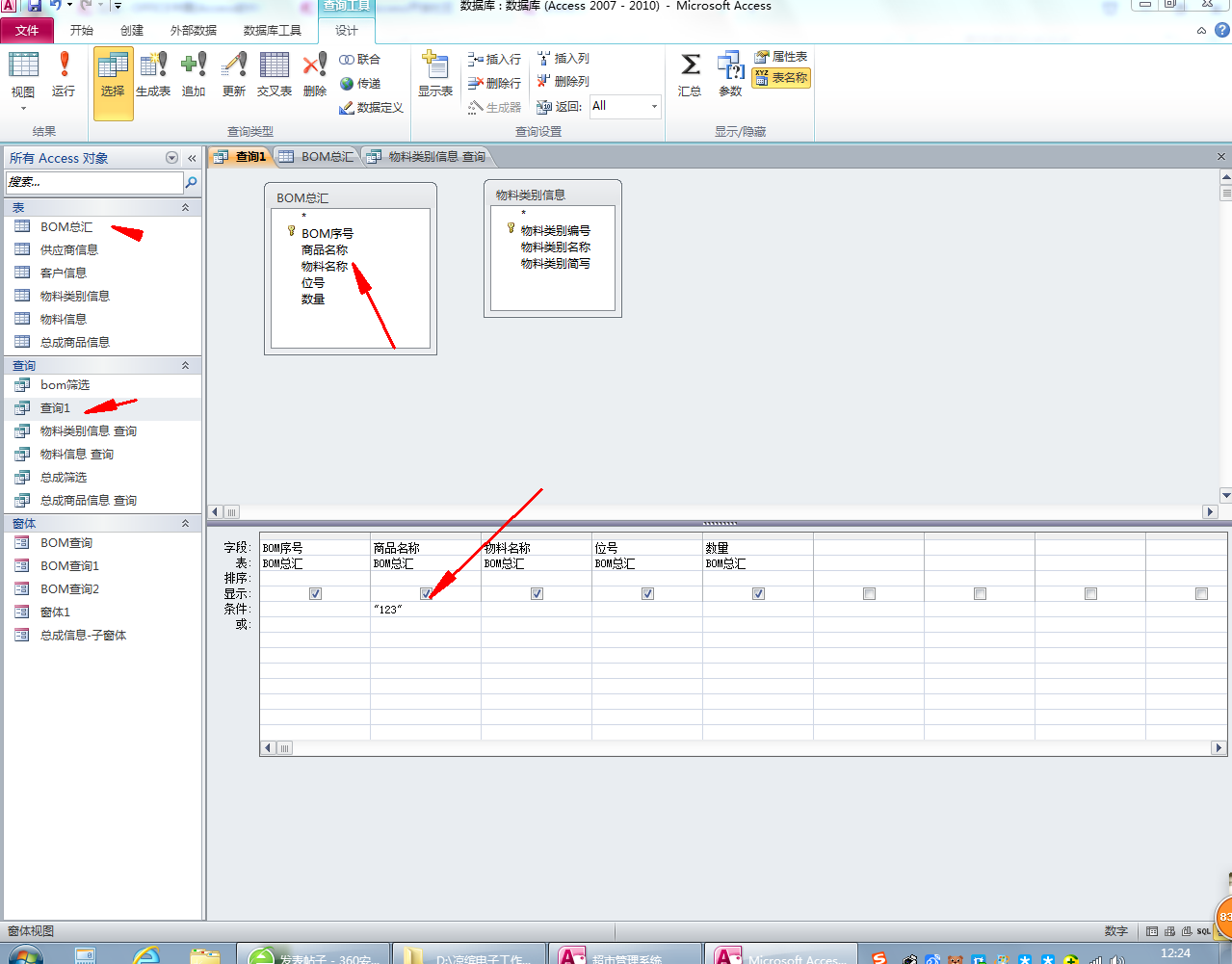Image resolution: width=1232 pixels, height=964 pixels.
Task: Click 删除行 to delete a row
Action: pyautogui.click(x=494, y=83)
